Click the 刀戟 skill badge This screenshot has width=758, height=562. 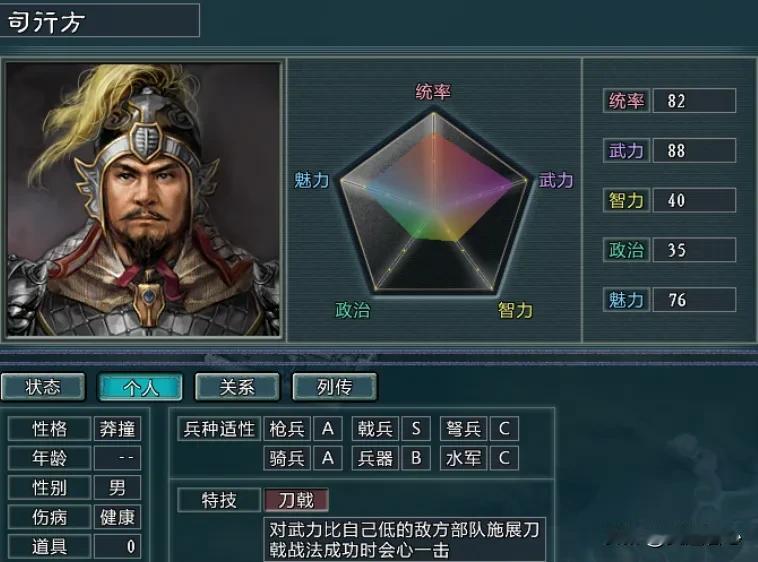296,500
